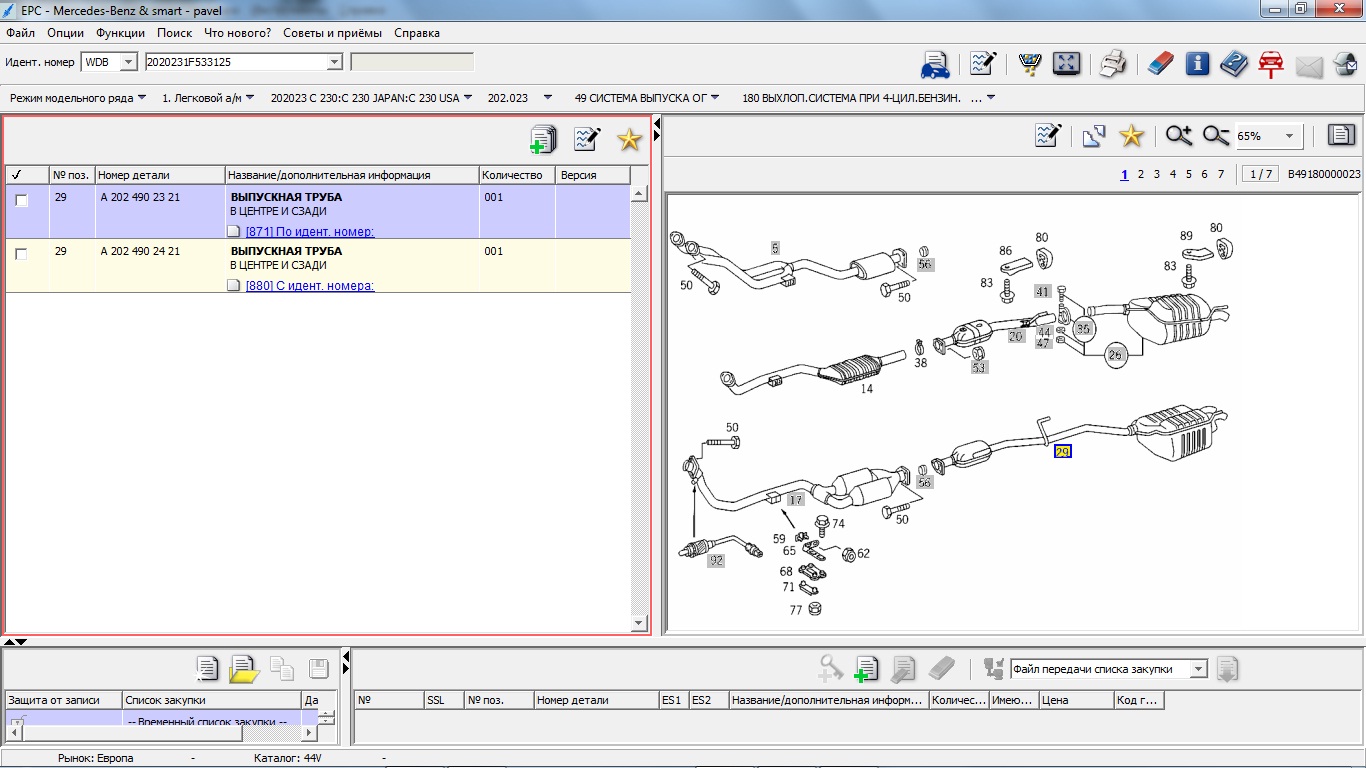Add parts list favorite star
Screen dimensions: 1366x768
pyautogui.click(x=629, y=139)
